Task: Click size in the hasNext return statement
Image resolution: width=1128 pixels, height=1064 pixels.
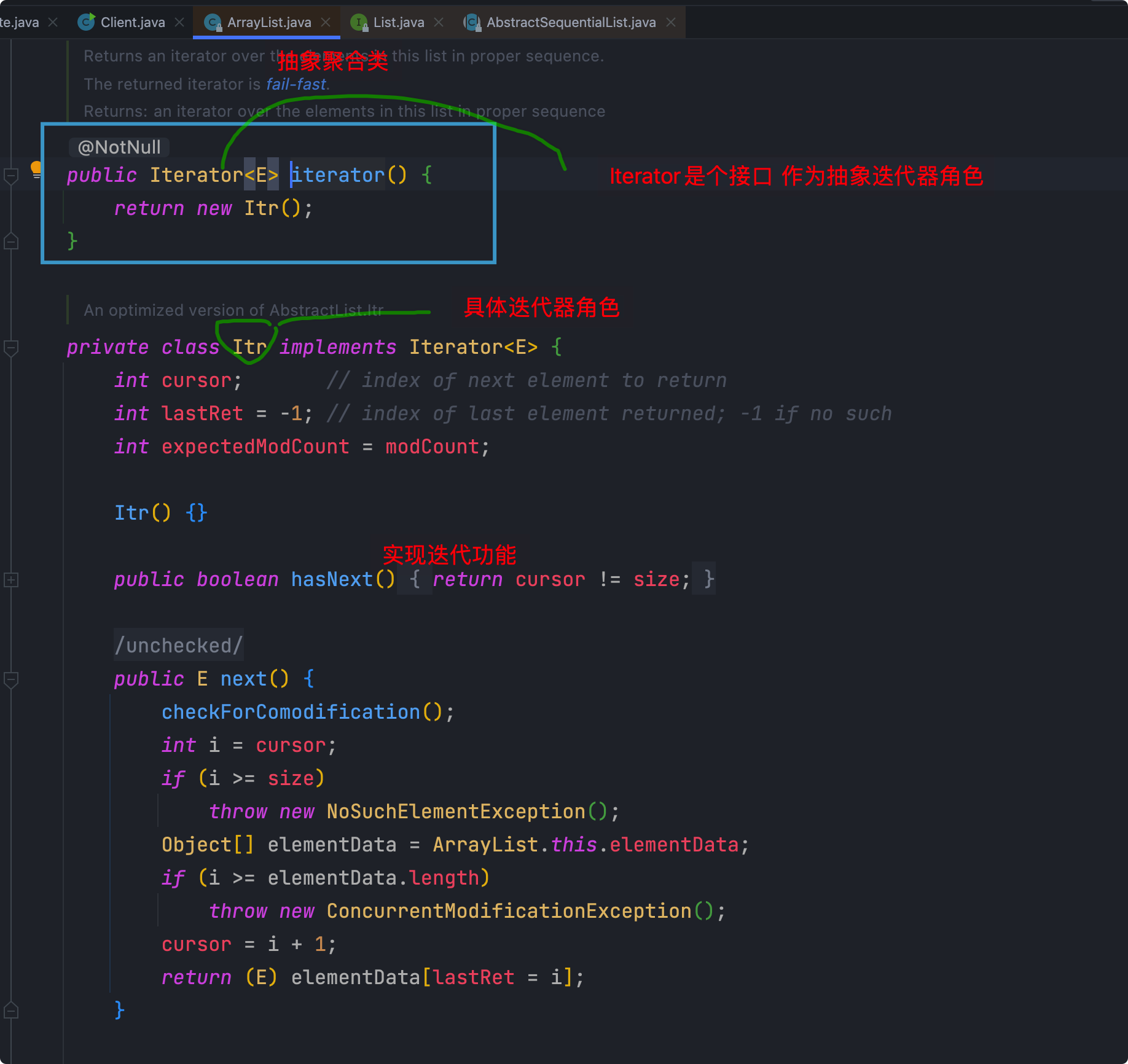Action: (x=656, y=579)
